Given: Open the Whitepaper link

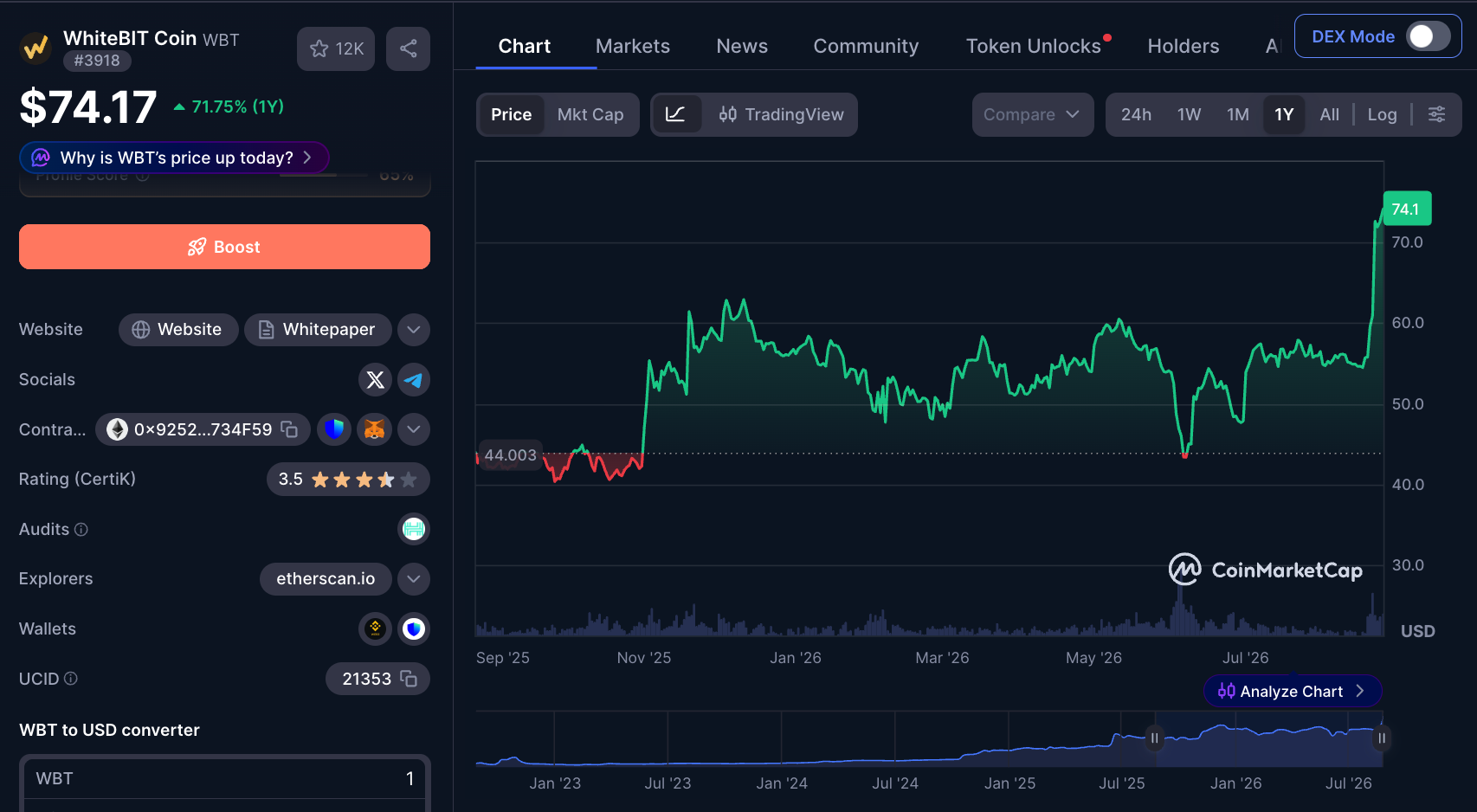Looking at the screenshot, I should point(318,330).
